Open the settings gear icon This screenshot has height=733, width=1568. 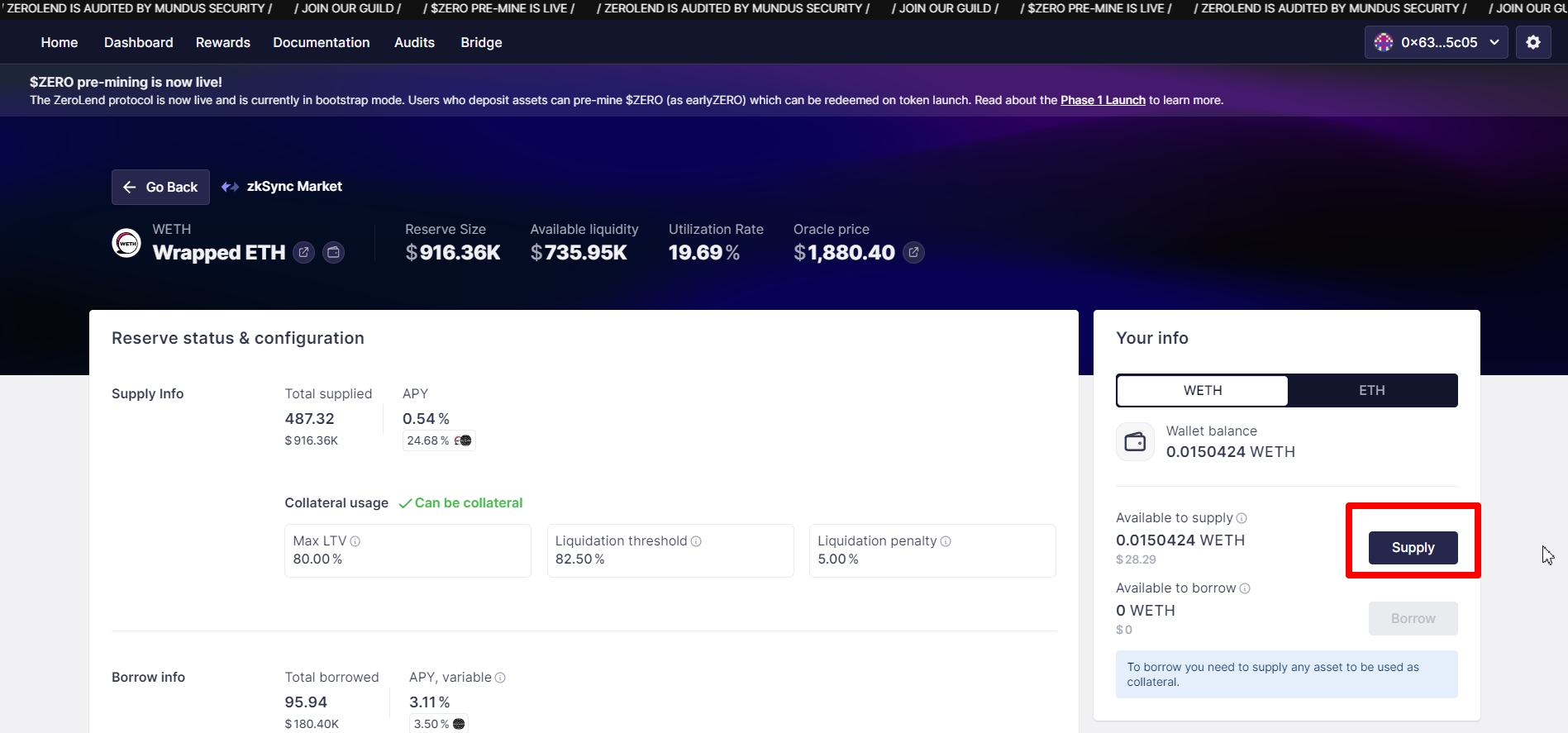[x=1533, y=42]
